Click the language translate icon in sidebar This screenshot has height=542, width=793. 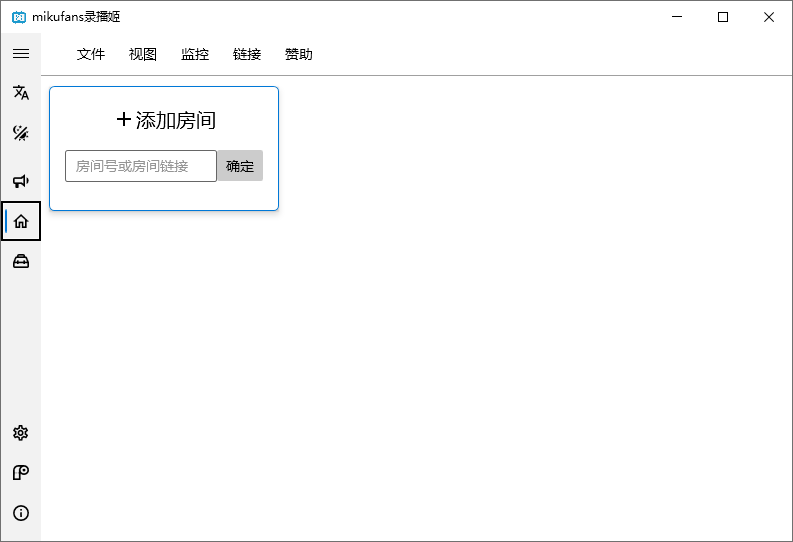click(x=20, y=93)
